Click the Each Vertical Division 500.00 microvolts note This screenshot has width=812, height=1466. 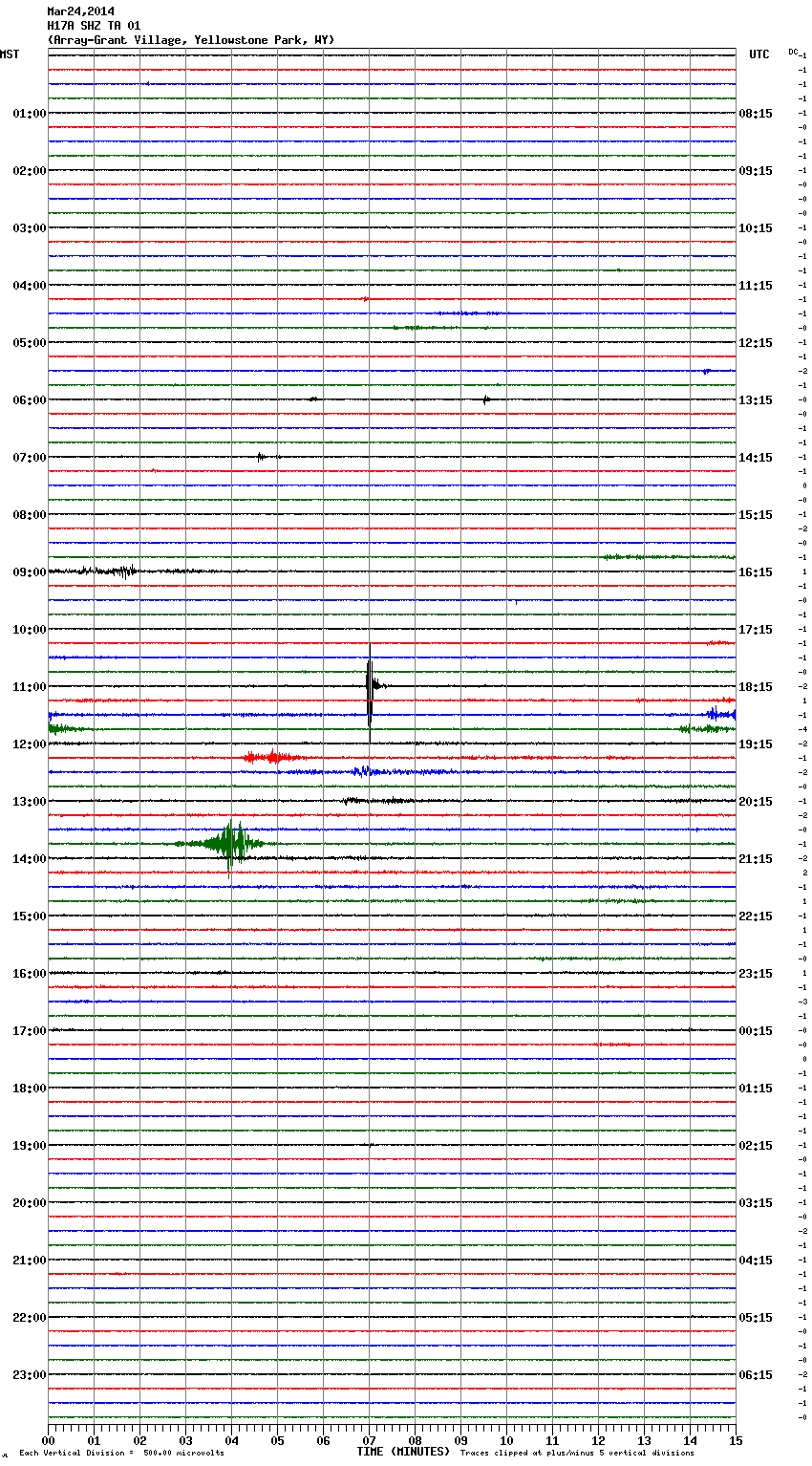[121, 1454]
